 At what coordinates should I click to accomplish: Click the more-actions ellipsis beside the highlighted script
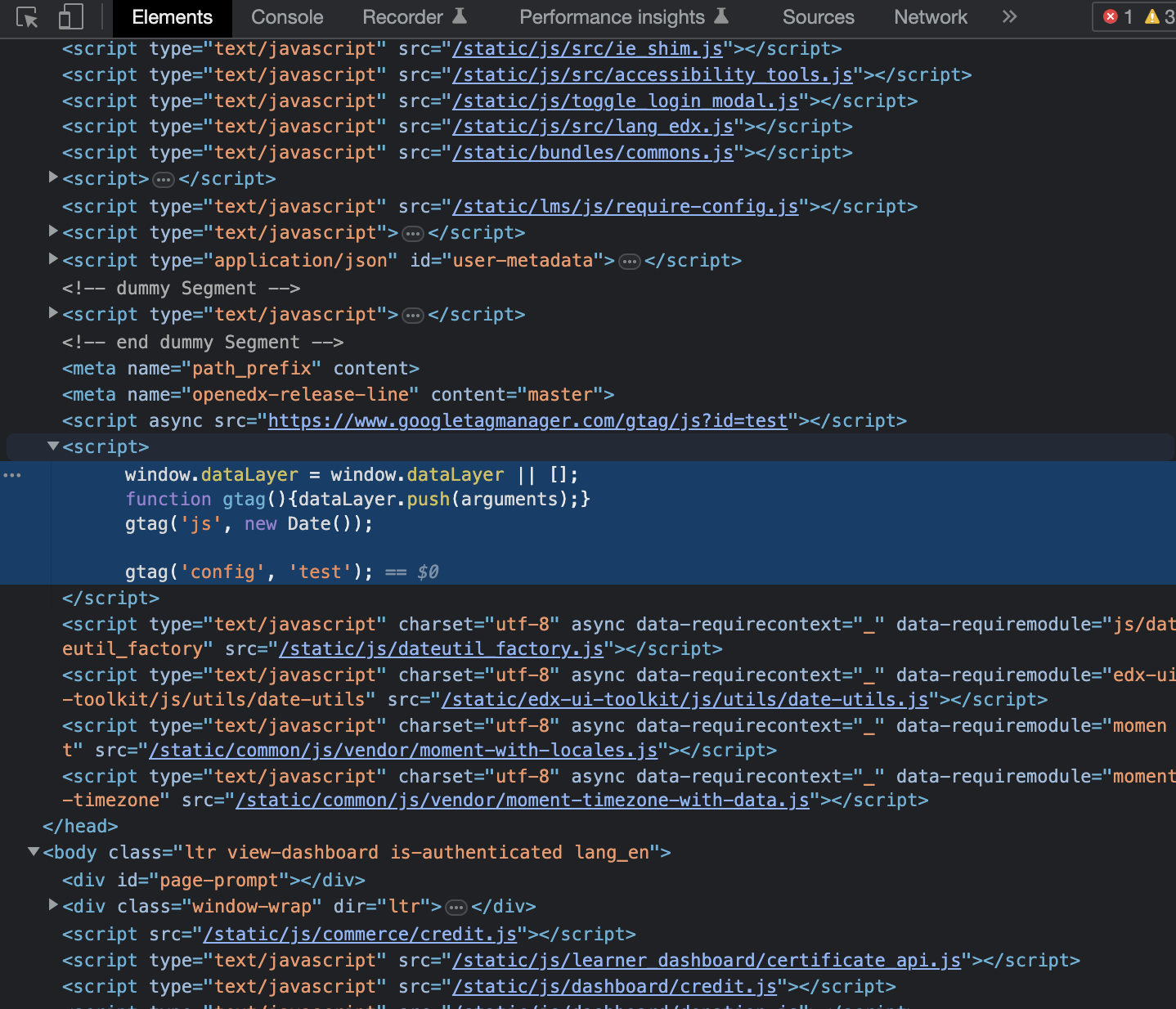click(x=12, y=474)
